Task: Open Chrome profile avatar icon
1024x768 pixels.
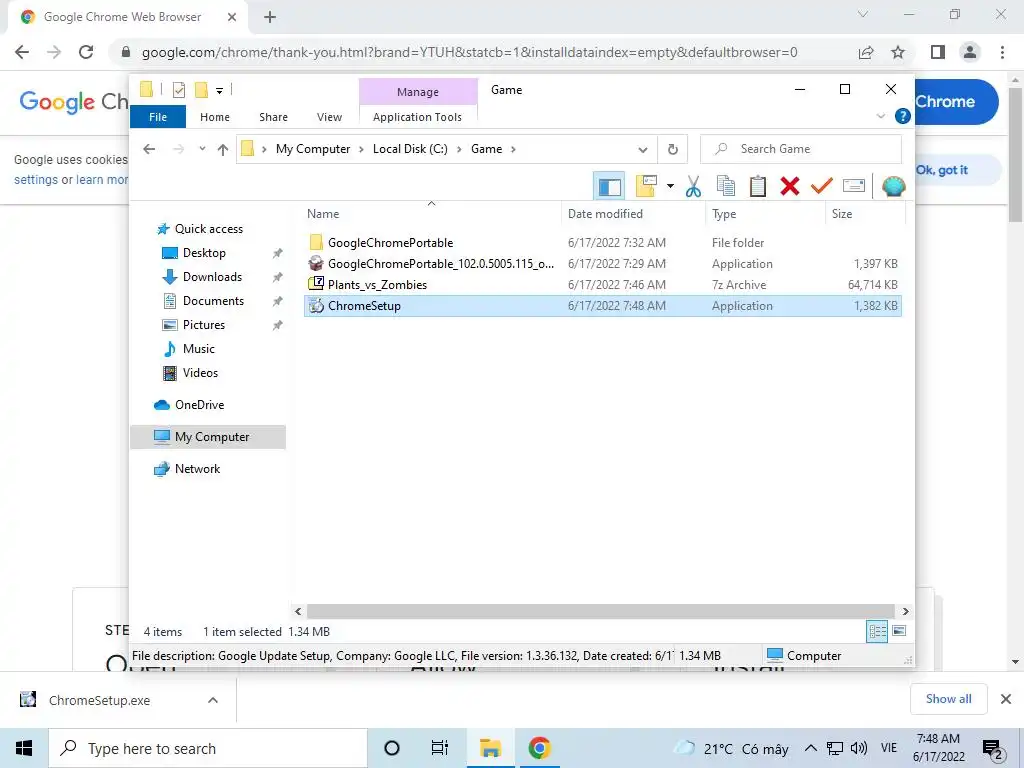Action: click(x=970, y=52)
